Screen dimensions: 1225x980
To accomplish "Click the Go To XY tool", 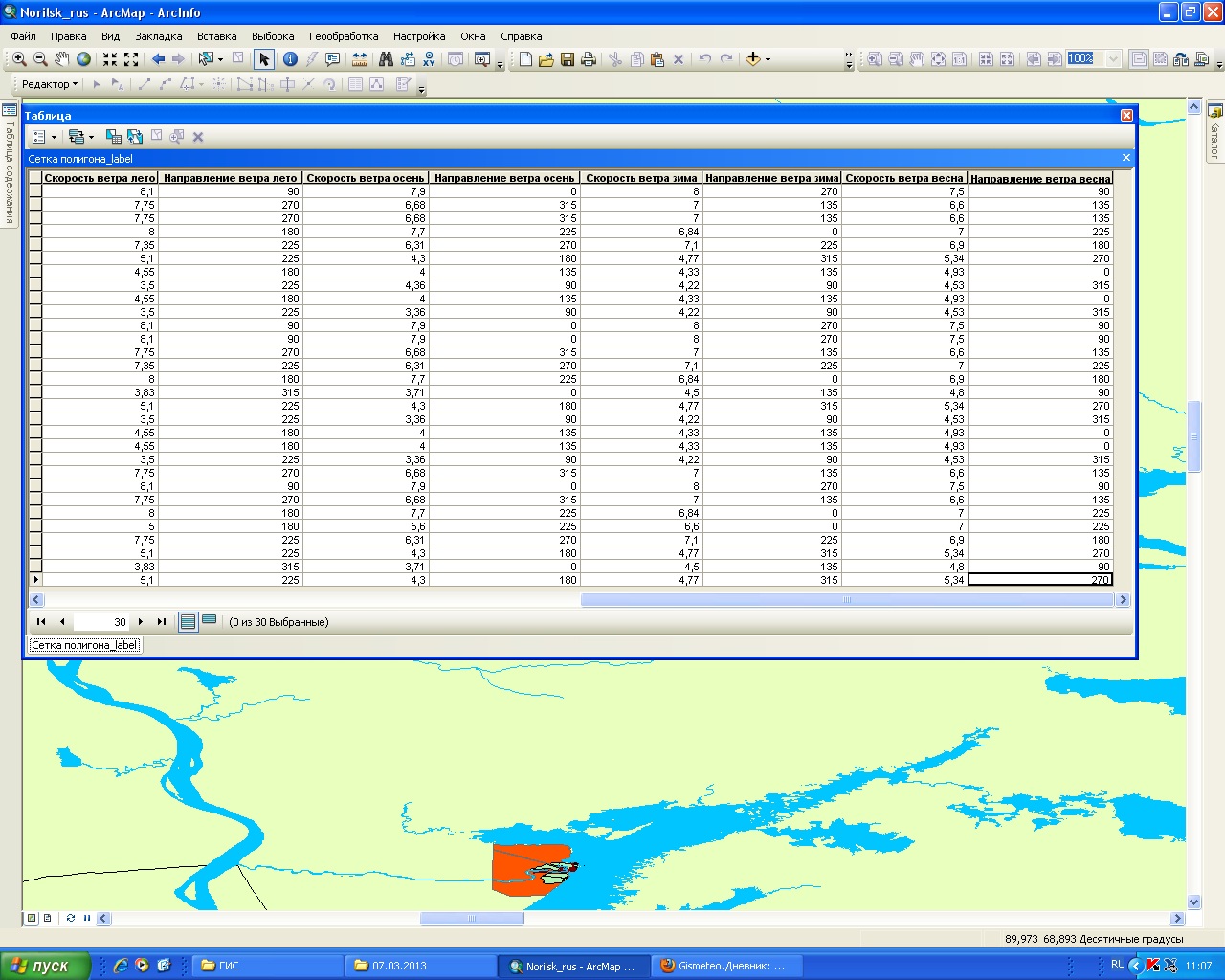I will coord(429,59).
